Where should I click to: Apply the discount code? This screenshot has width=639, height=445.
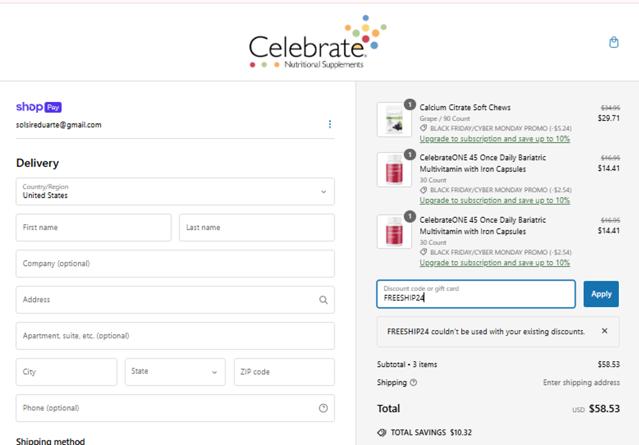click(601, 294)
